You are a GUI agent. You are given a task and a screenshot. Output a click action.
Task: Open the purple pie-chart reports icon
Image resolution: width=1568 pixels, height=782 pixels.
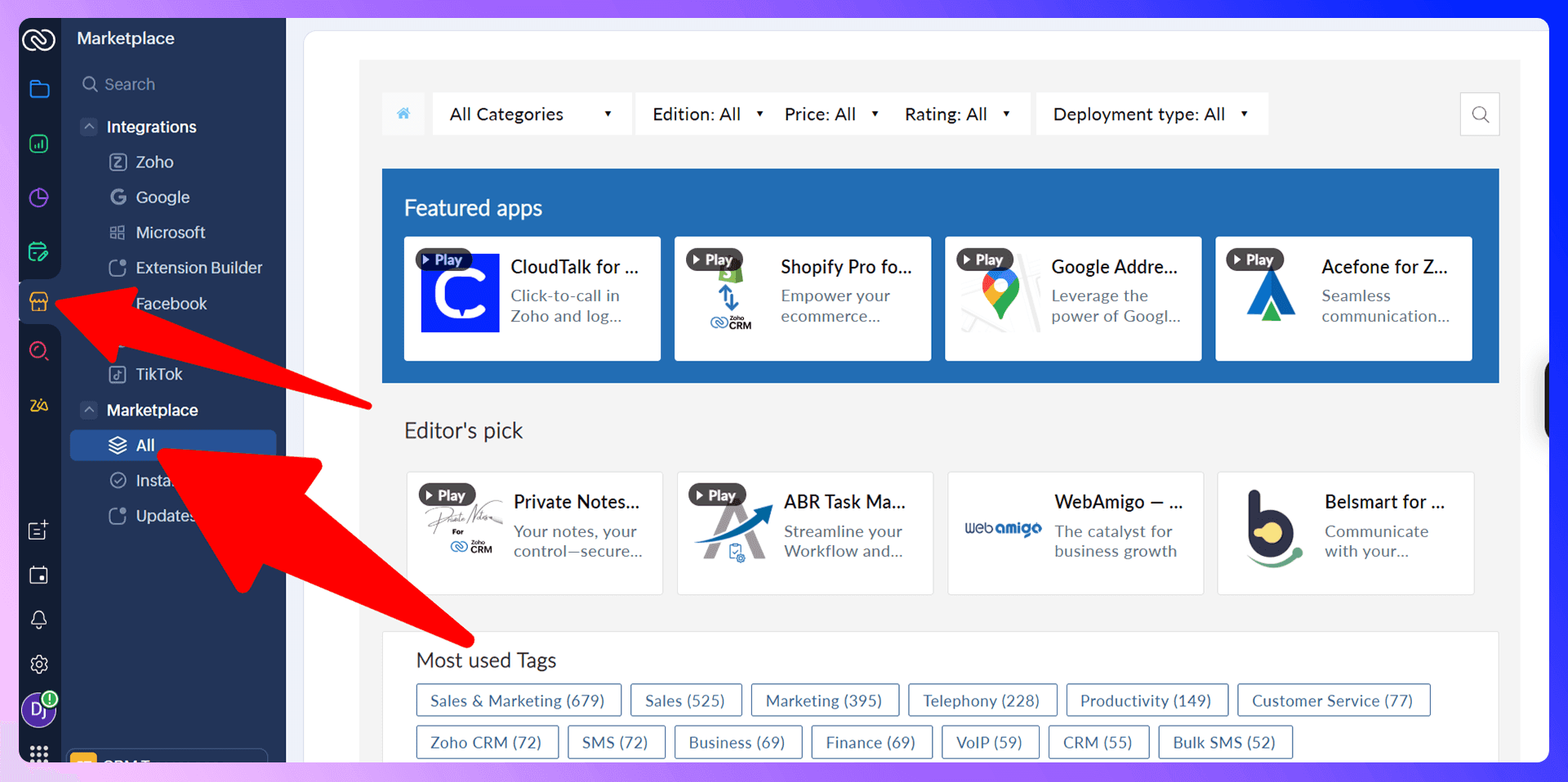coord(39,198)
